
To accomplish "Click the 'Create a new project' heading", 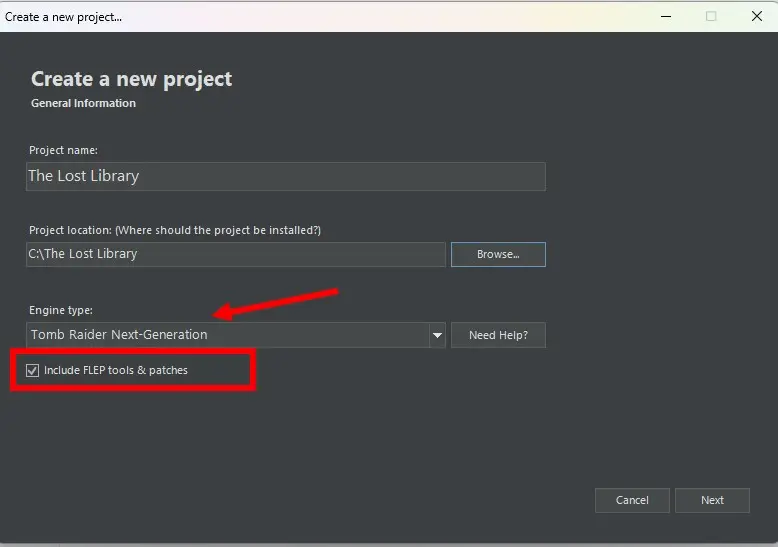I will tap(131, 79).
